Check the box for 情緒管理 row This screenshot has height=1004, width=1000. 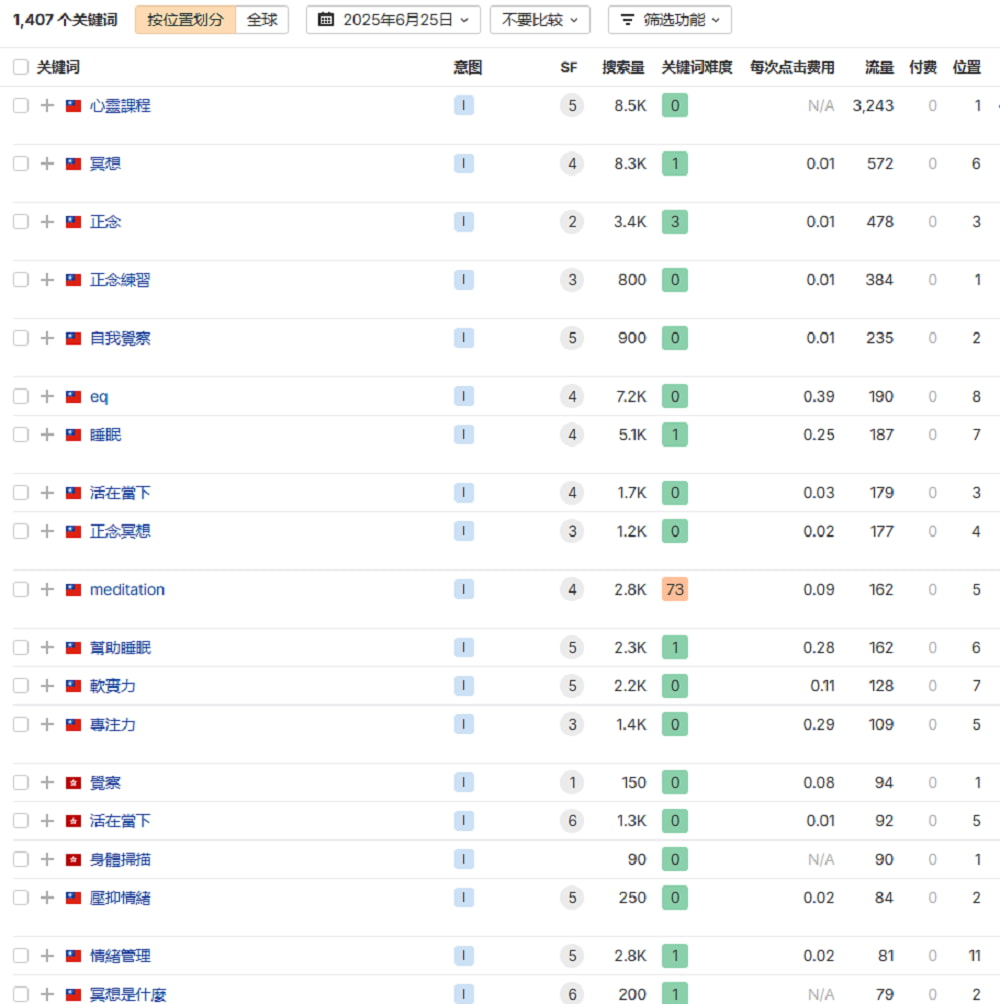pos(20,956)
